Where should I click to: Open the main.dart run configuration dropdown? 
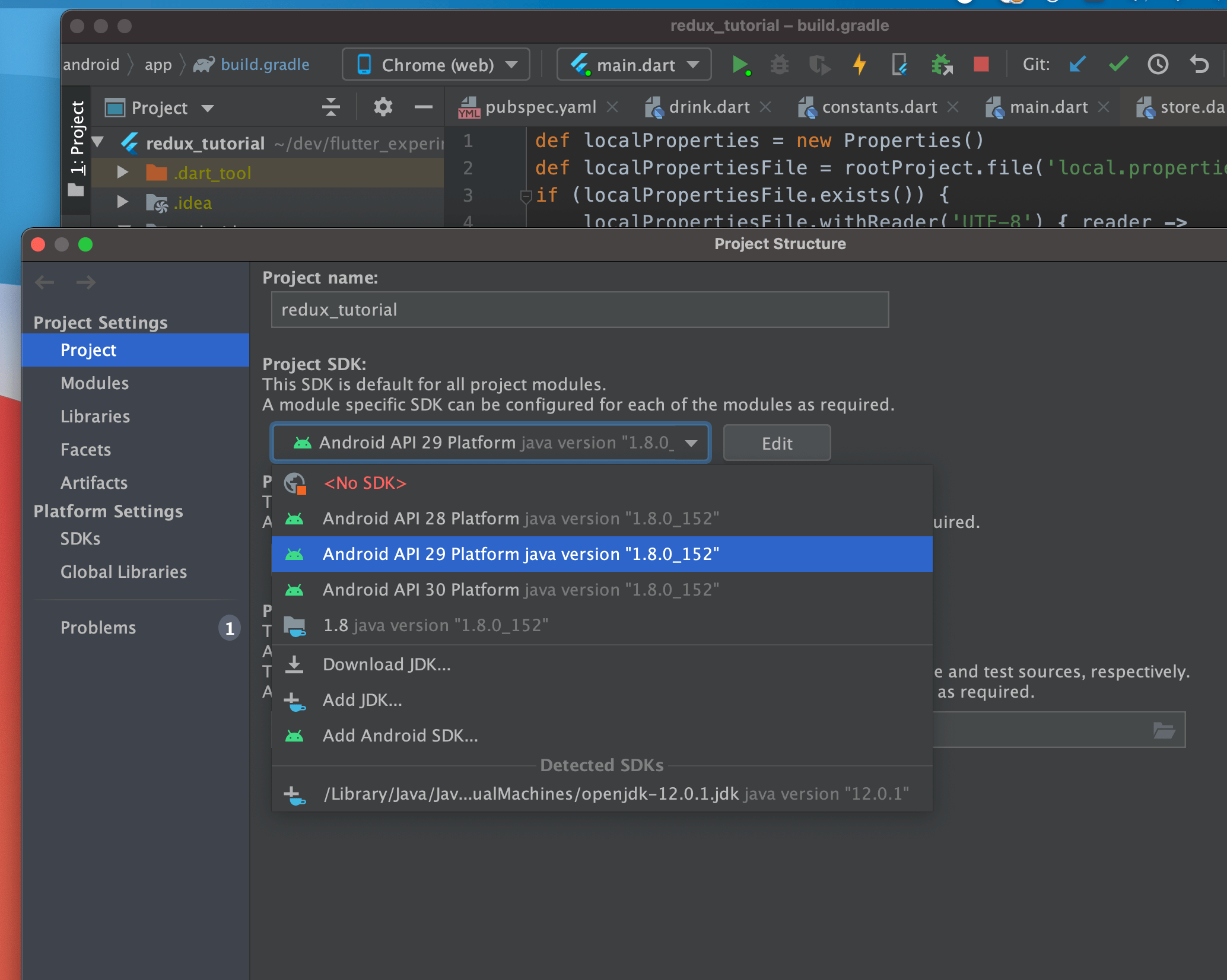(634, 65)
